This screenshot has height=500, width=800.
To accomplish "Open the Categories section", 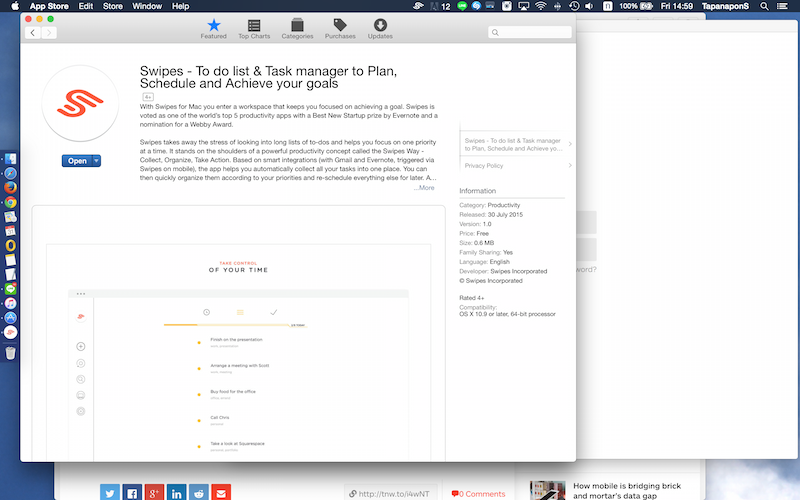I will tap(297, 29).
